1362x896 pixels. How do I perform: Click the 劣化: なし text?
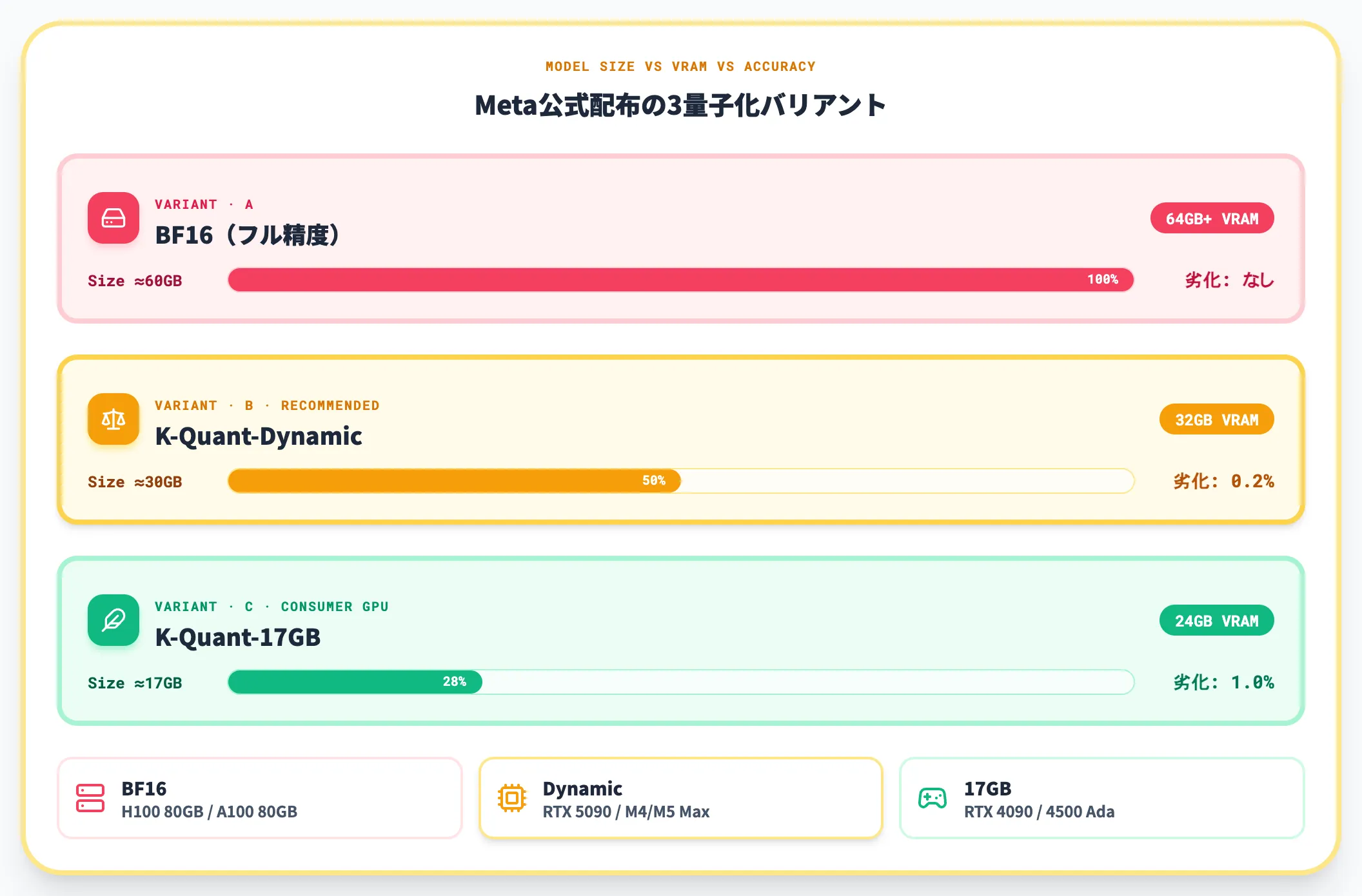coord(1230,280)
